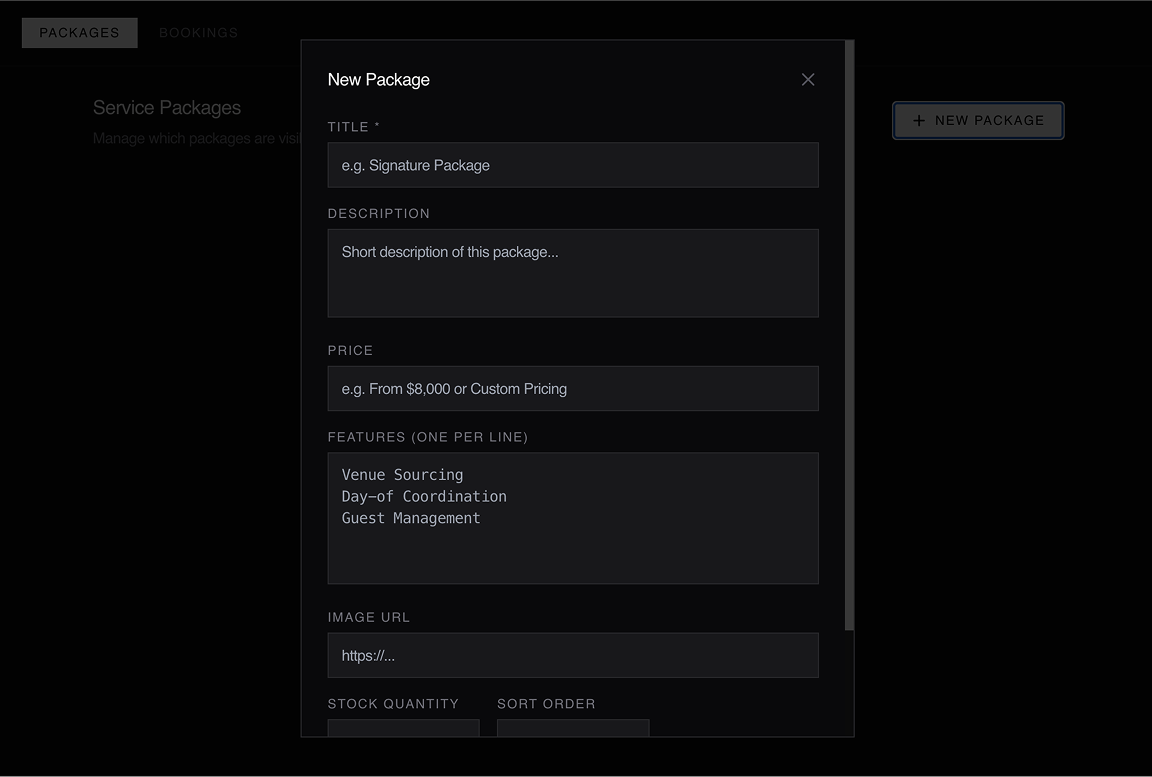The width and height of the screenshot is (1152, 777).
Task: Focus the Features text area
Action: 572,518
